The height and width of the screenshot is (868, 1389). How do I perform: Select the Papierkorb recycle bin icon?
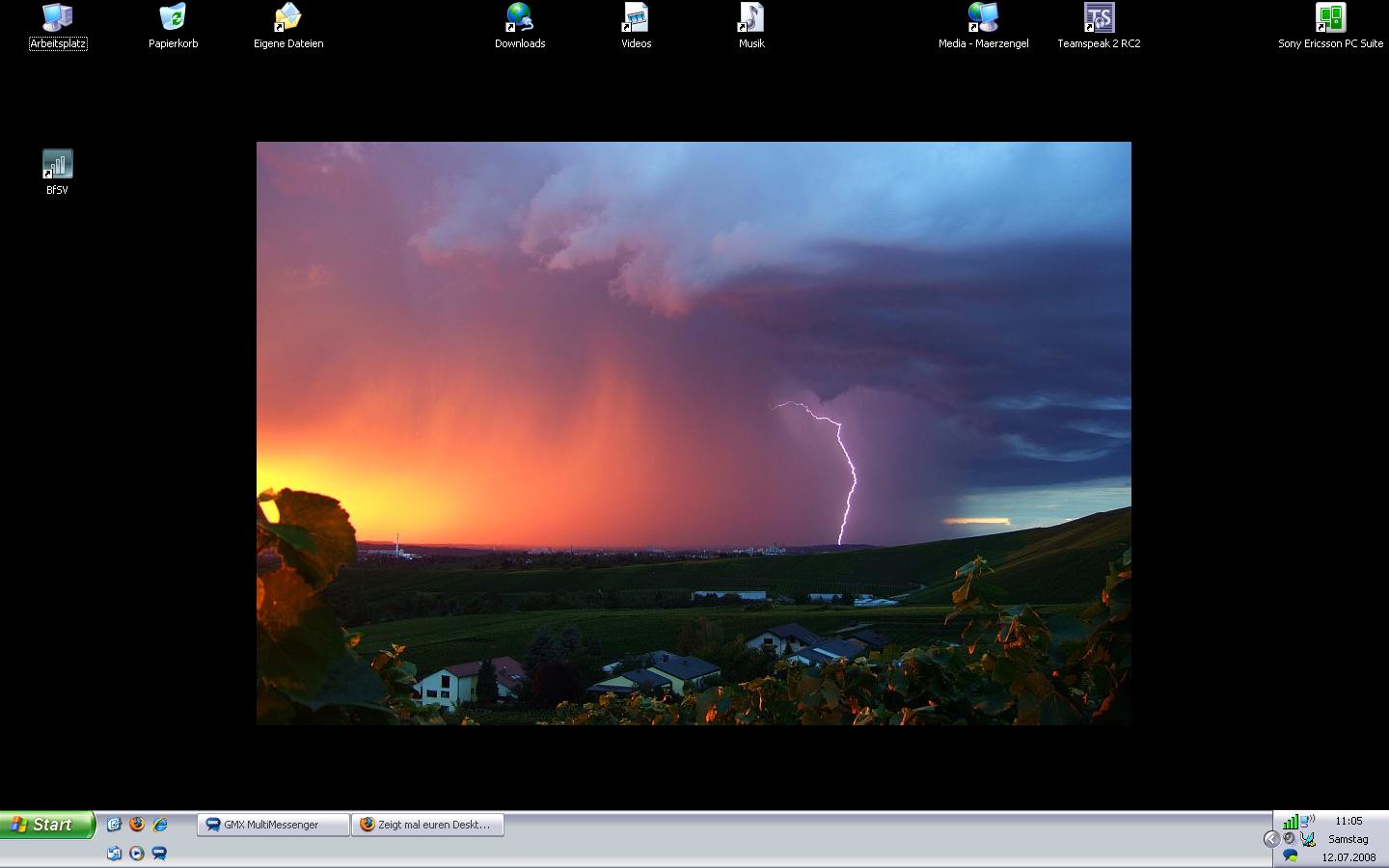point(173,26)
